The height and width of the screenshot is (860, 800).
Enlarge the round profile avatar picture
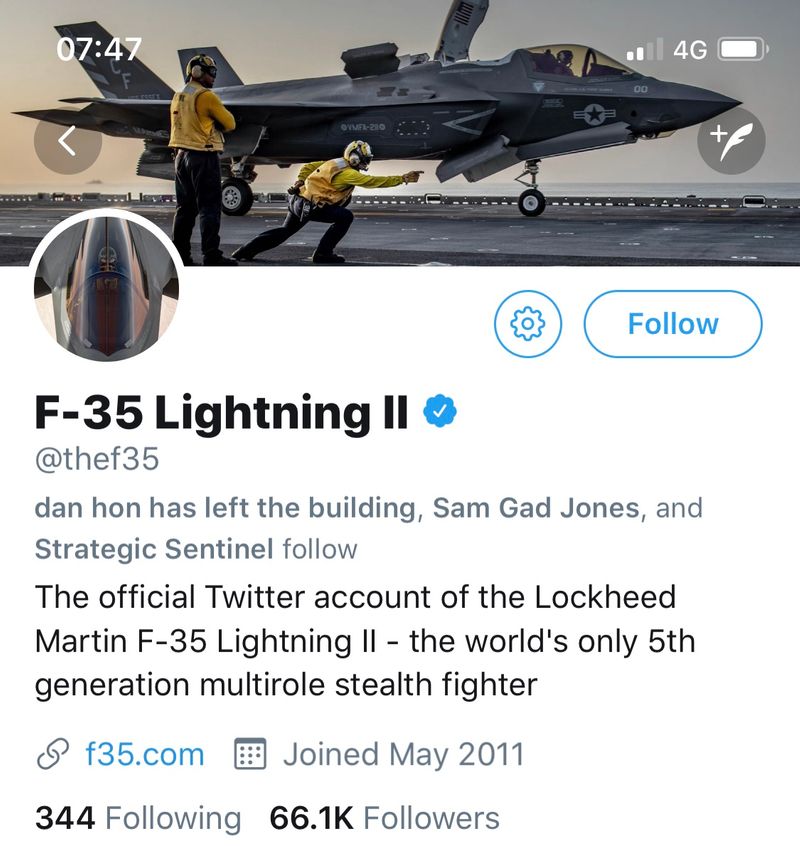pyautogui.click(x=106, y=288)
